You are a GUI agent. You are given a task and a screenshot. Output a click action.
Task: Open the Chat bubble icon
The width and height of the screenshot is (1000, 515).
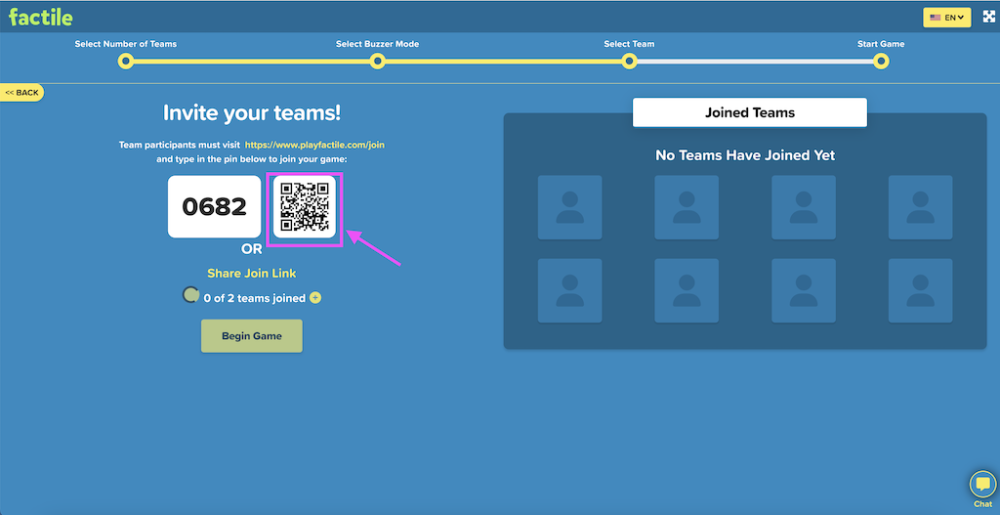(x=983, y=484)
